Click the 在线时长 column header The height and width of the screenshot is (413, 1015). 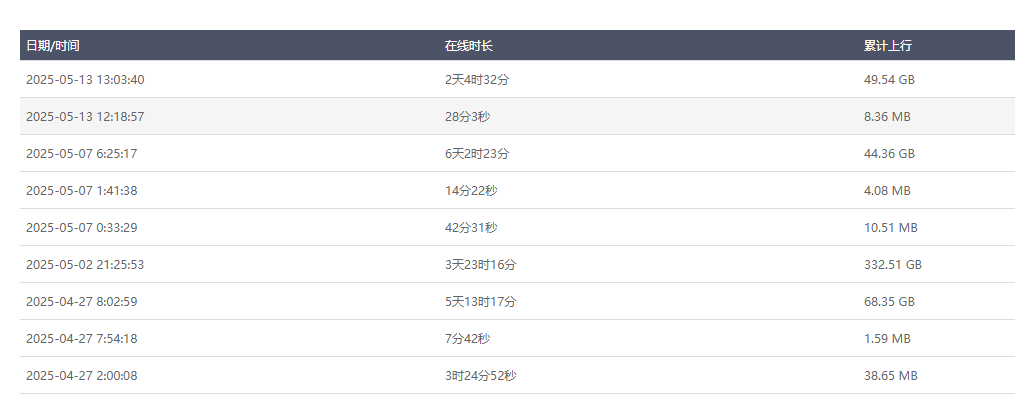click(469, 46)
